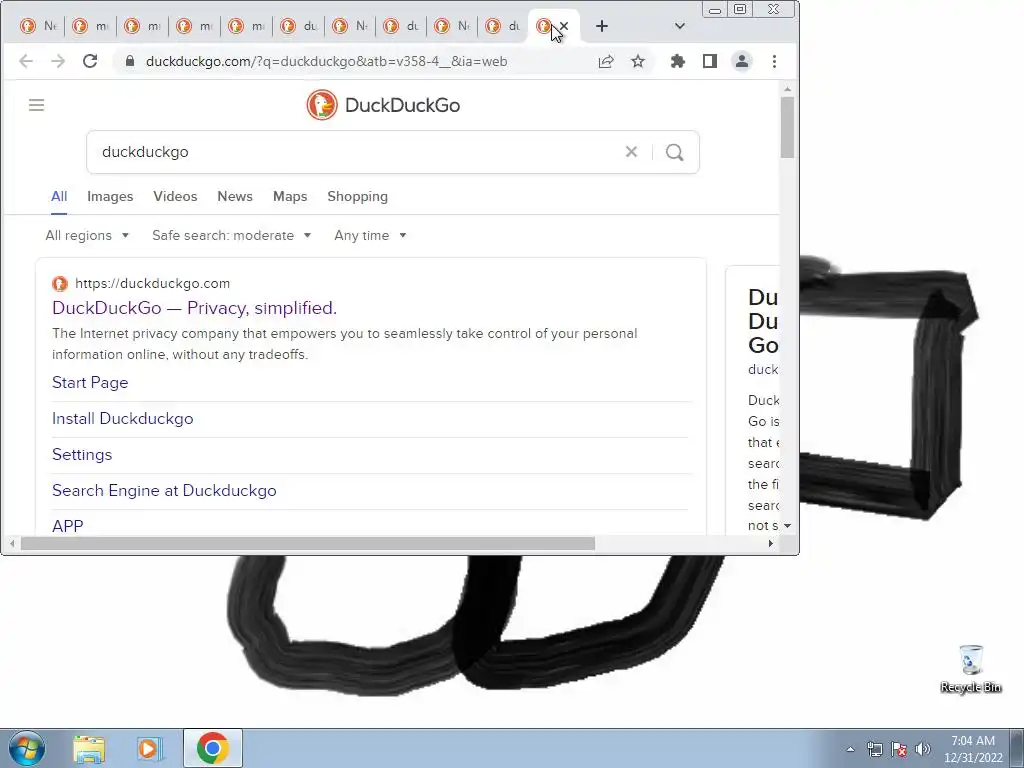Open the Any time filter dropdown
Image resolution: width=1024 pixels, height=768 pixels.
click(x=370, y=235)
